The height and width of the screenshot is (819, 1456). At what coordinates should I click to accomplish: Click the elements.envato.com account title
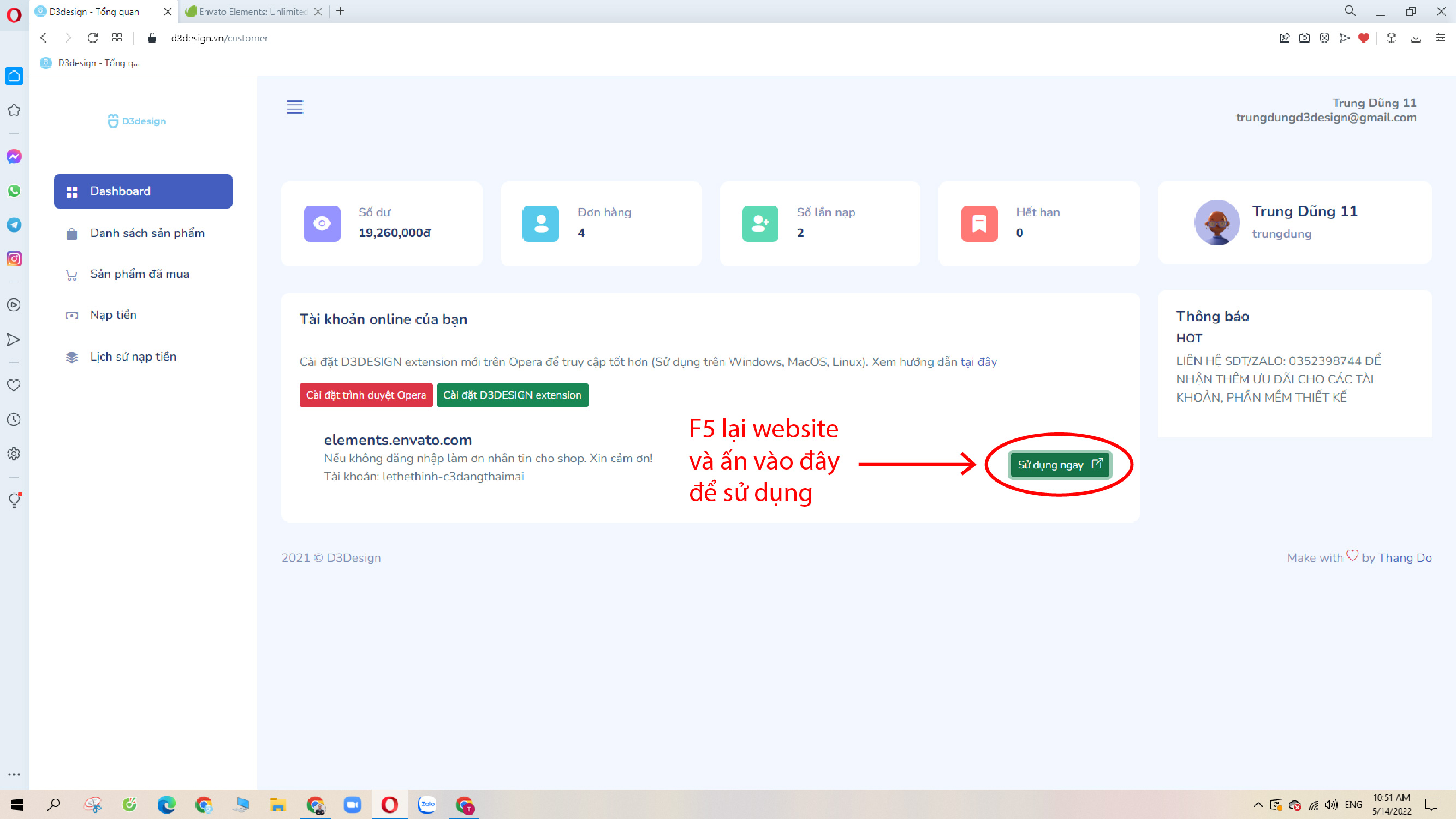tap(397, 440)
